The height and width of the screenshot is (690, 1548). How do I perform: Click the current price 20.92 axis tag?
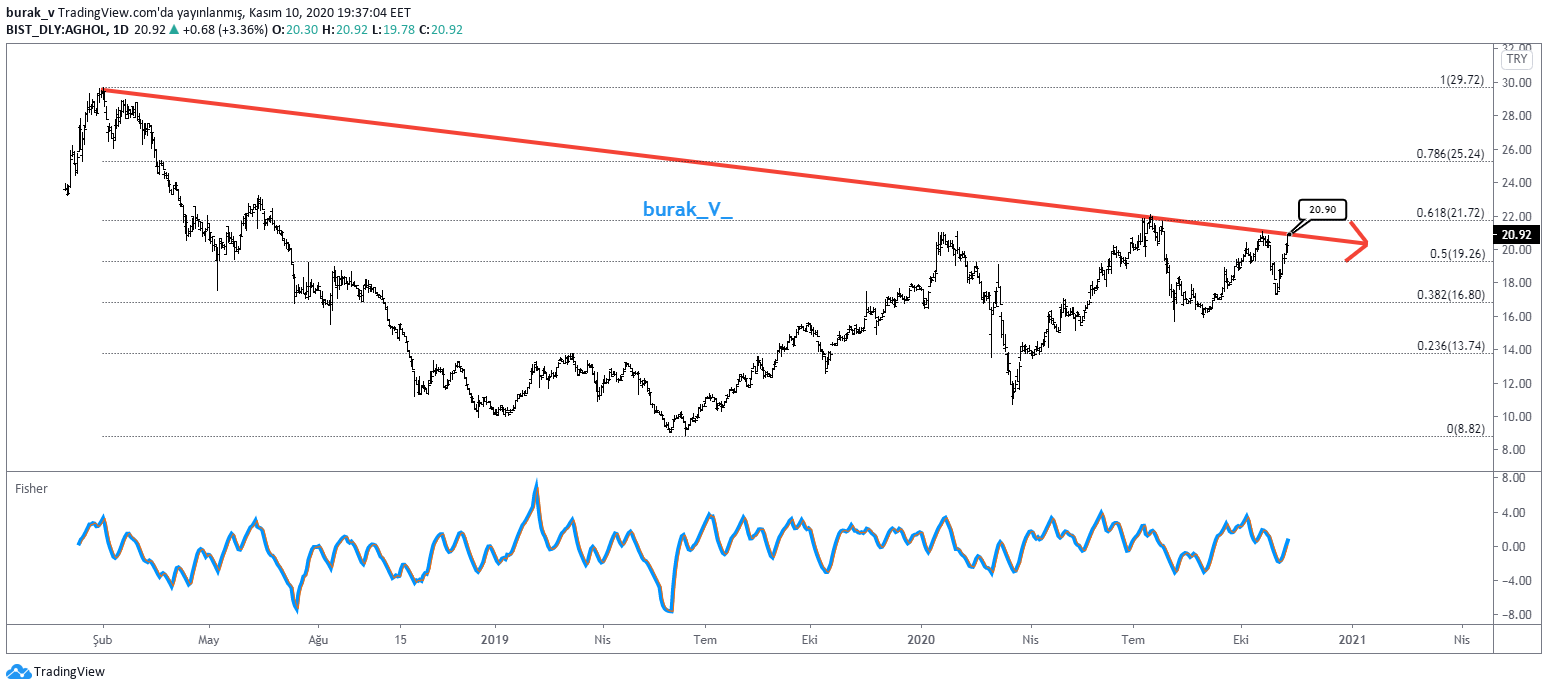pos(1516,235)
